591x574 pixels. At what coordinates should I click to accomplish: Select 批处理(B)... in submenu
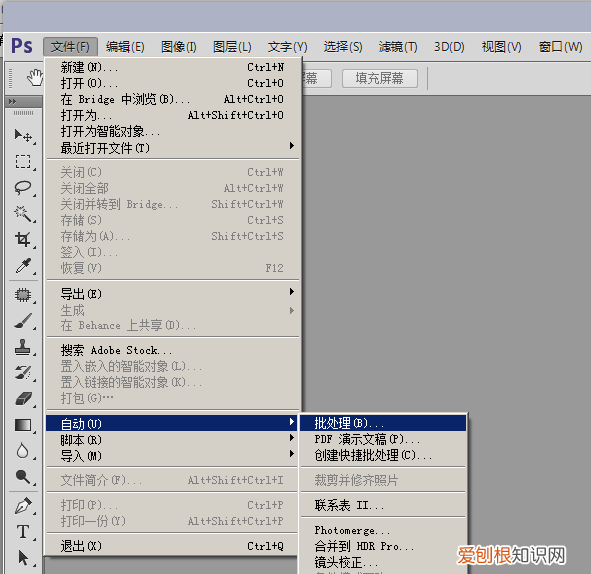pyautogui.click(x=383, y=423)
